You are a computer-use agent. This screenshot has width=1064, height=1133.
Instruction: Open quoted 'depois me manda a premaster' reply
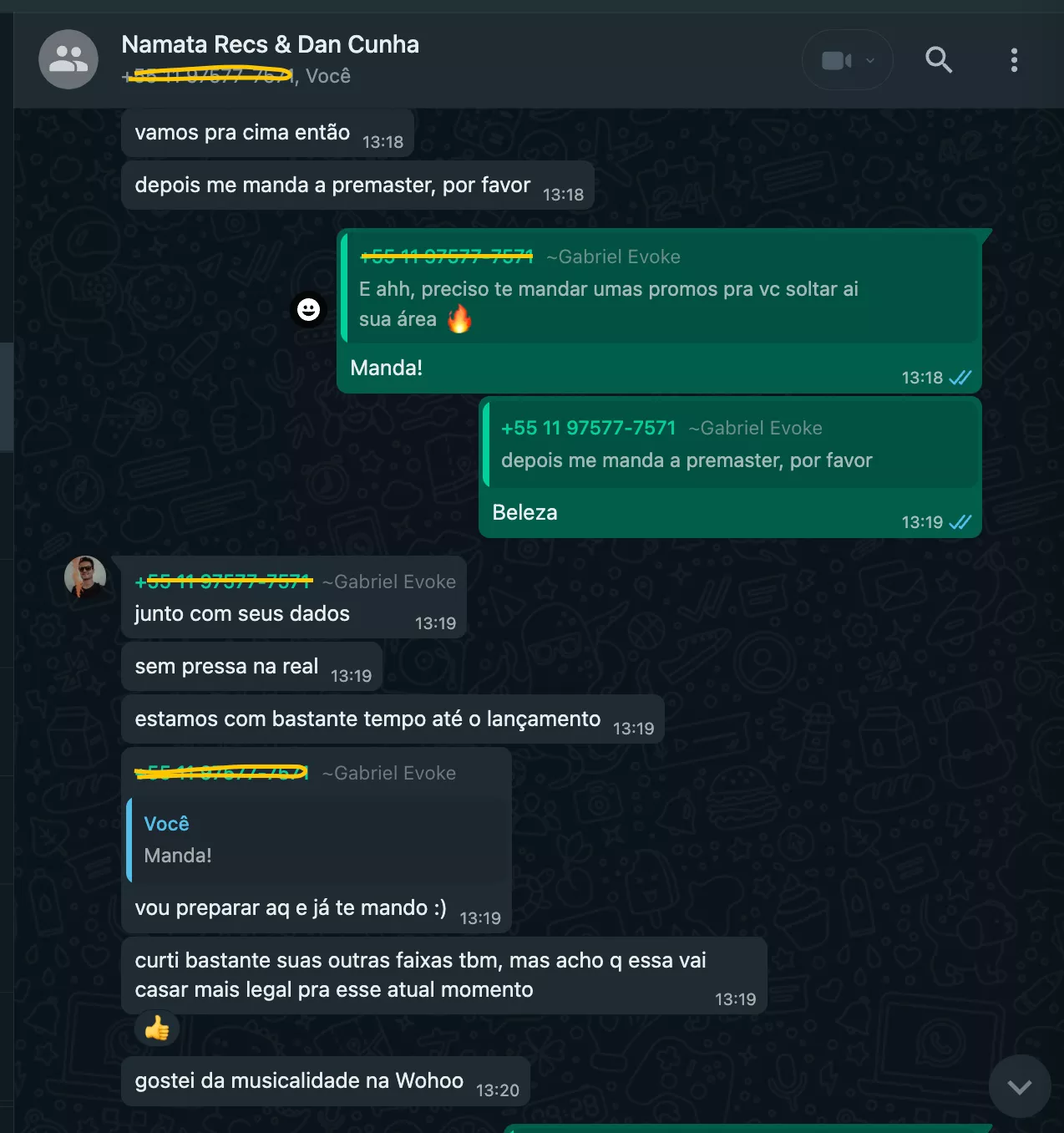point(731,445)
